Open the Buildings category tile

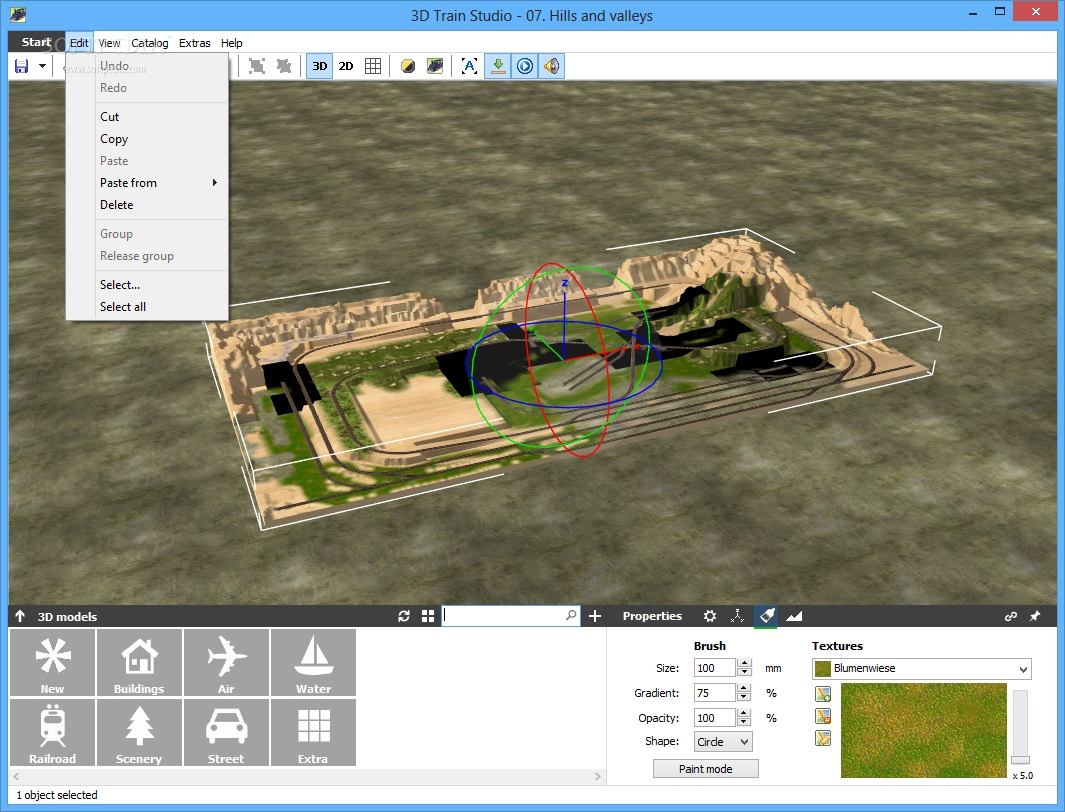coord(139,663)
